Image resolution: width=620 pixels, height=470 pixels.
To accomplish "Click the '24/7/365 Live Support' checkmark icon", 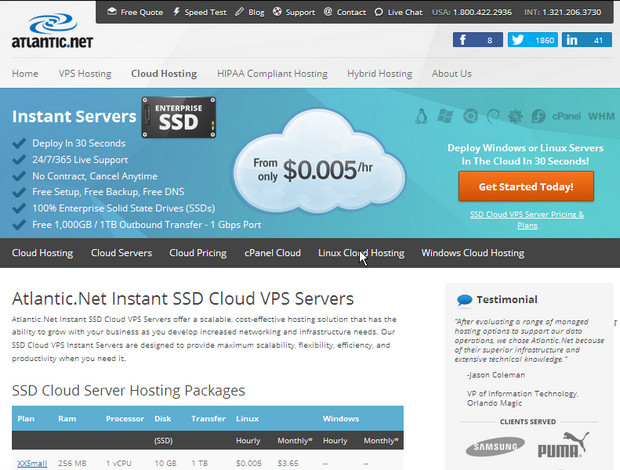I will [19, 160].
